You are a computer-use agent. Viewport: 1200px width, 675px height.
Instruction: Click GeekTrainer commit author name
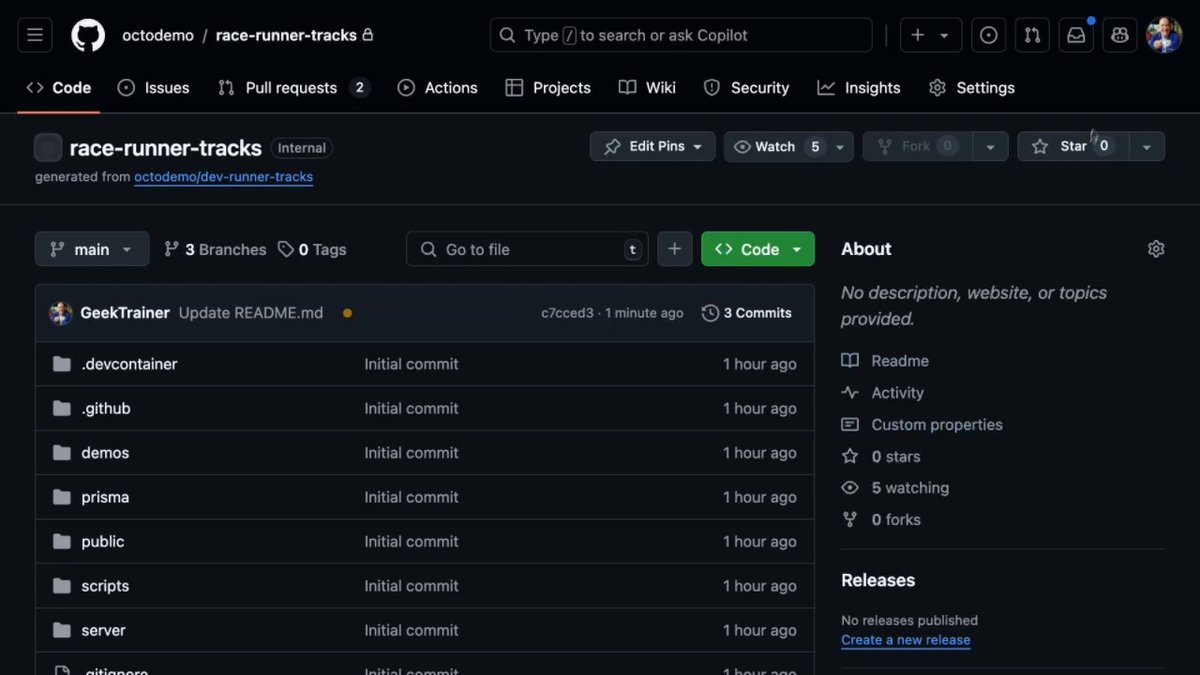125,313
